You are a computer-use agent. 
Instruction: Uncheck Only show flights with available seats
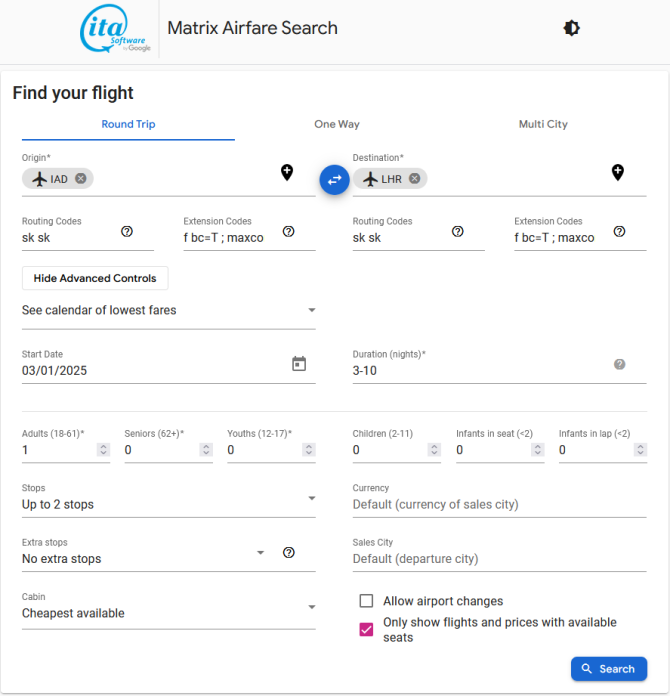click(366, 629)
